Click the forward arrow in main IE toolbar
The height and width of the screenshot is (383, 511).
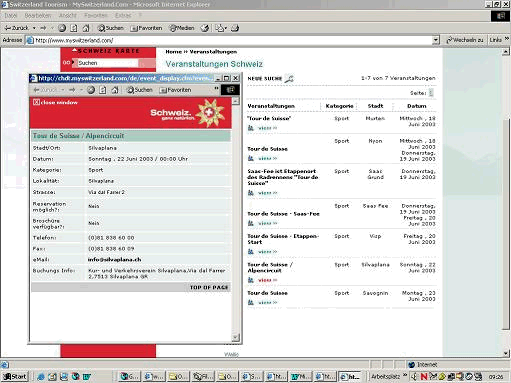43,28
